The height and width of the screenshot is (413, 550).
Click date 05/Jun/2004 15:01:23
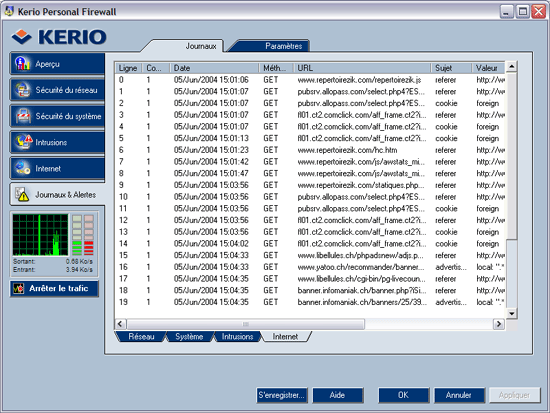(211, 150)
